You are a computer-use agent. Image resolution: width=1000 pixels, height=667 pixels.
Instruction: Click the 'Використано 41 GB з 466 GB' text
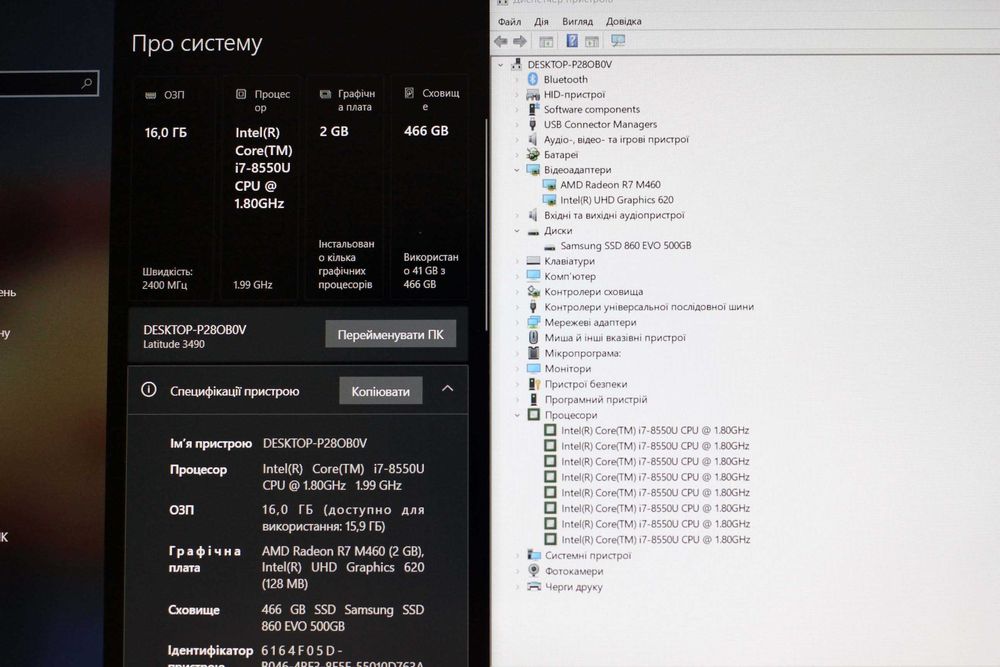pos(430,270)
